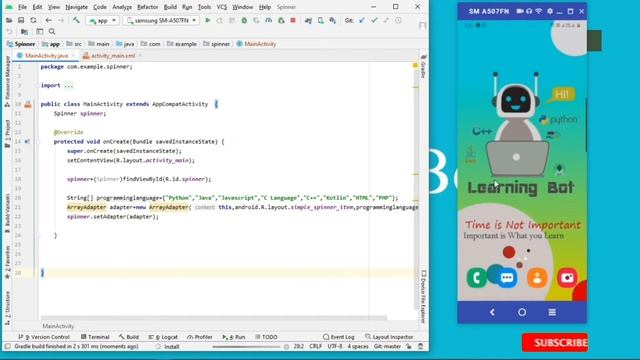Image resolution: width=640 pixels, height=360 pixels.
Task: Click the Git Update Project arrow icon
Action: click(x=362, y=20)
